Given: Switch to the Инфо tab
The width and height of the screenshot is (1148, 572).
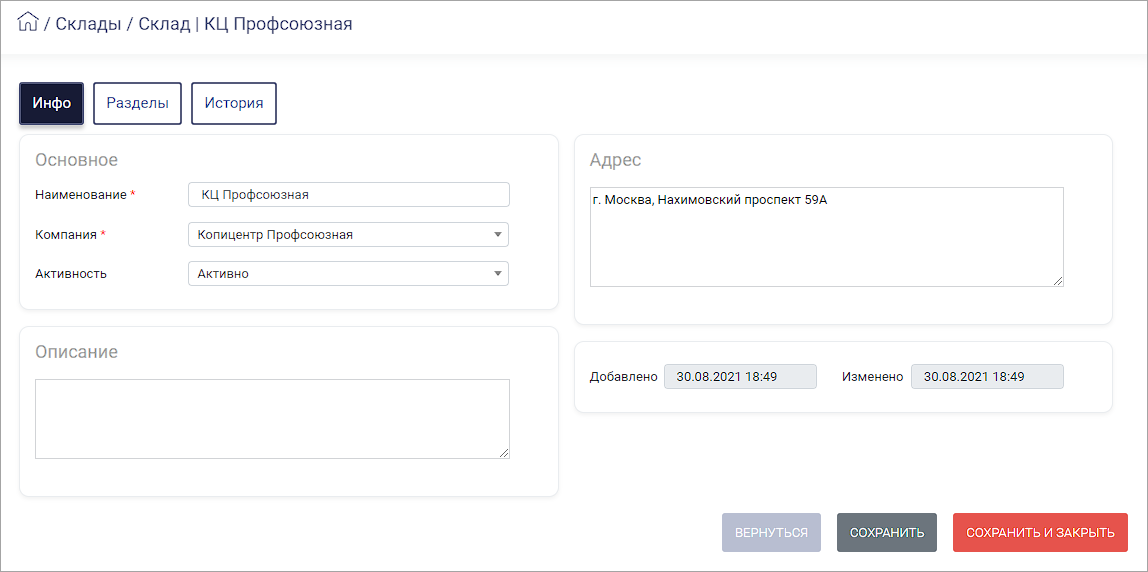Looking at the screenshot, I should [51, 103].
